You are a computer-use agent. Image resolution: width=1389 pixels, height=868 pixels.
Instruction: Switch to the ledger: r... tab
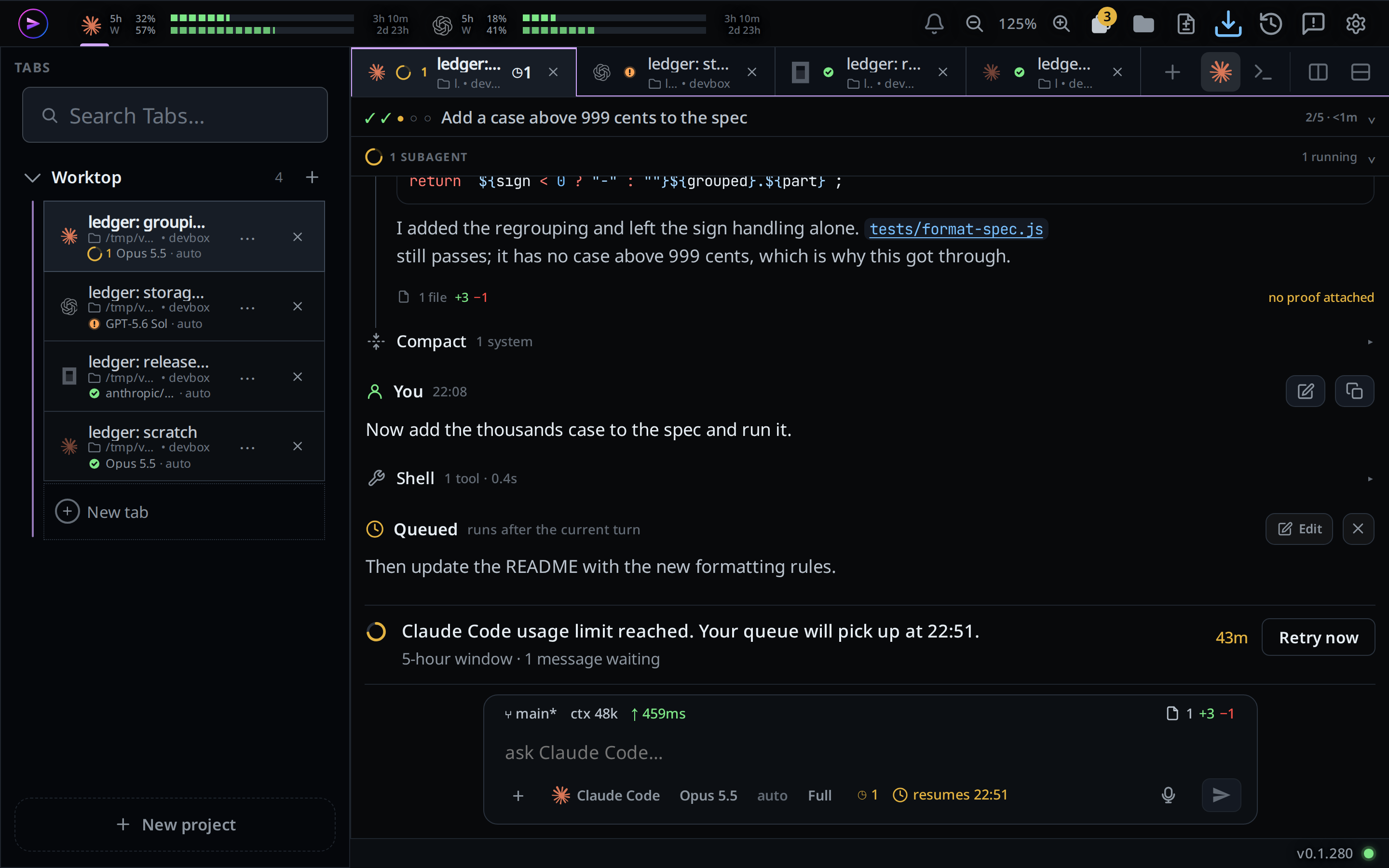pos(870,72)
